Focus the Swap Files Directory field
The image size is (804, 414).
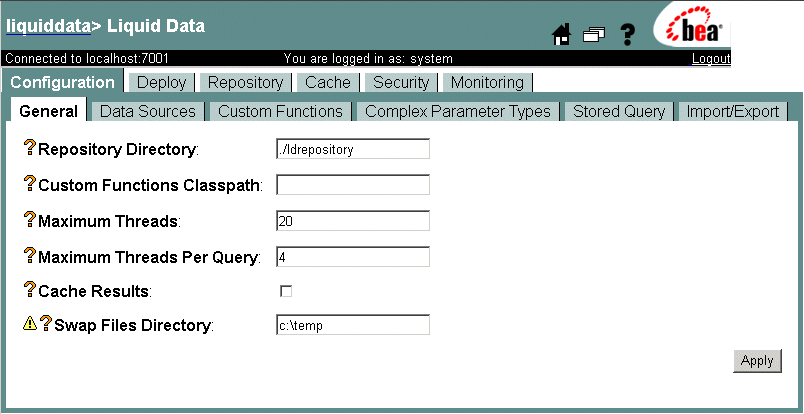[353, 325]
